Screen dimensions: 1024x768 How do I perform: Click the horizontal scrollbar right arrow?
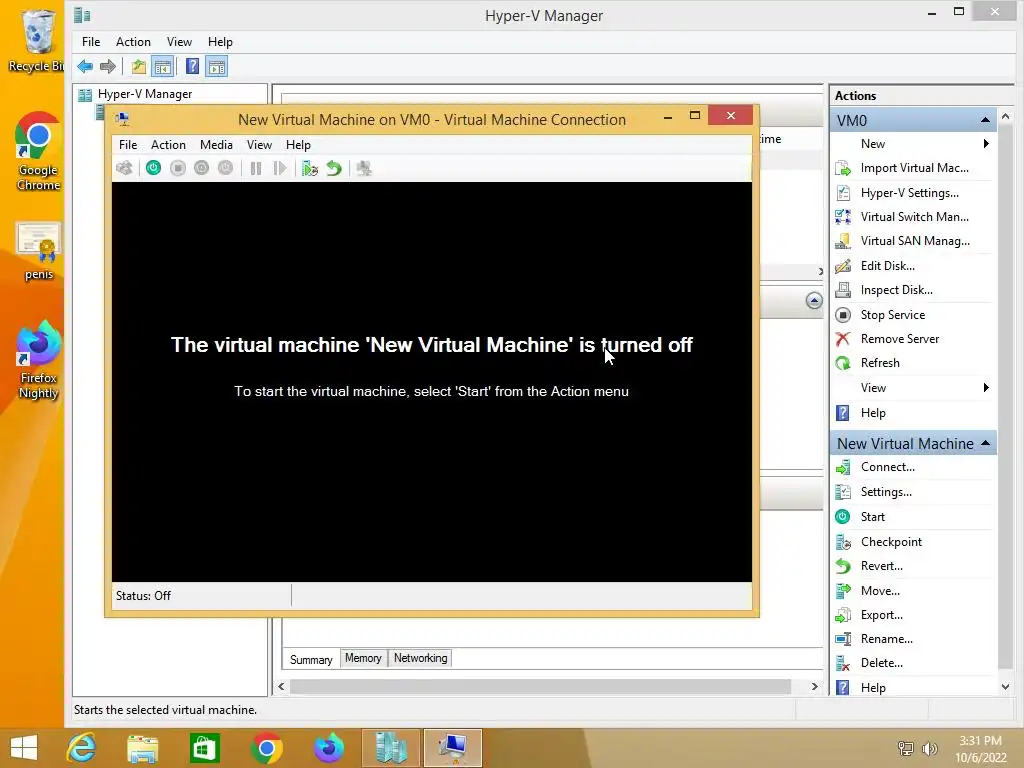tap(814, 686)
